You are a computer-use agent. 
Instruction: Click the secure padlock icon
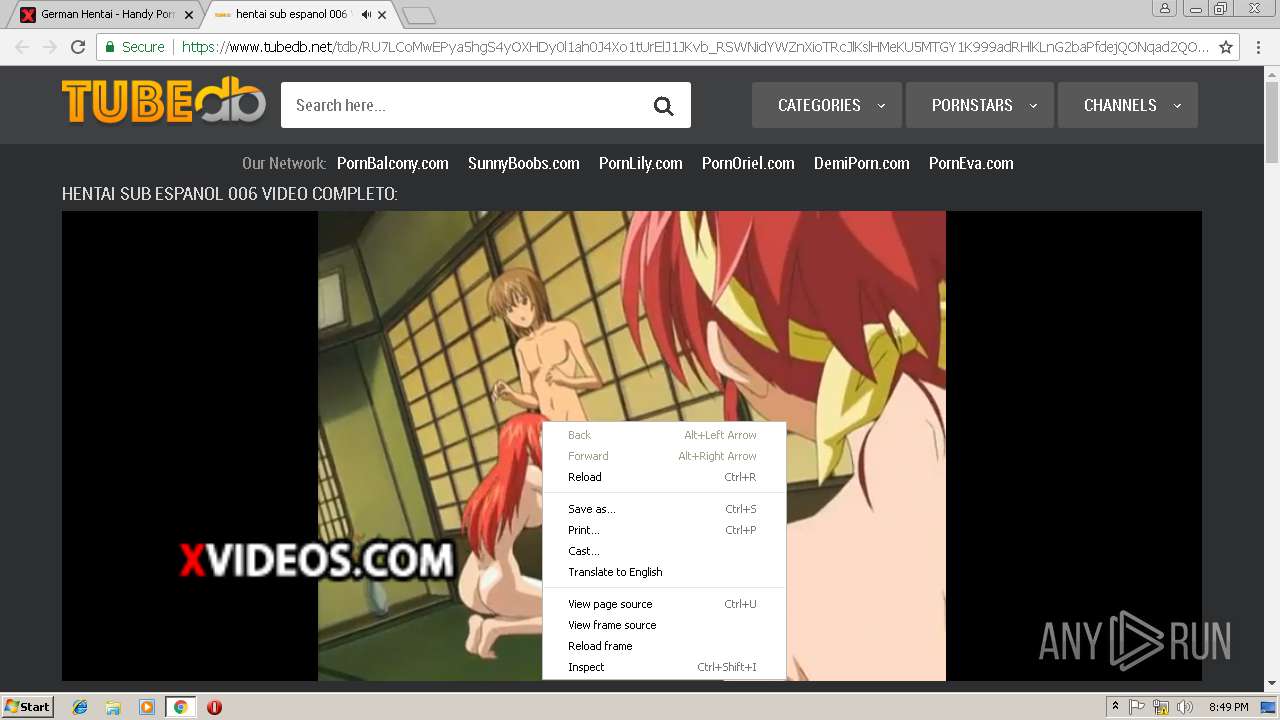(109, 47)
